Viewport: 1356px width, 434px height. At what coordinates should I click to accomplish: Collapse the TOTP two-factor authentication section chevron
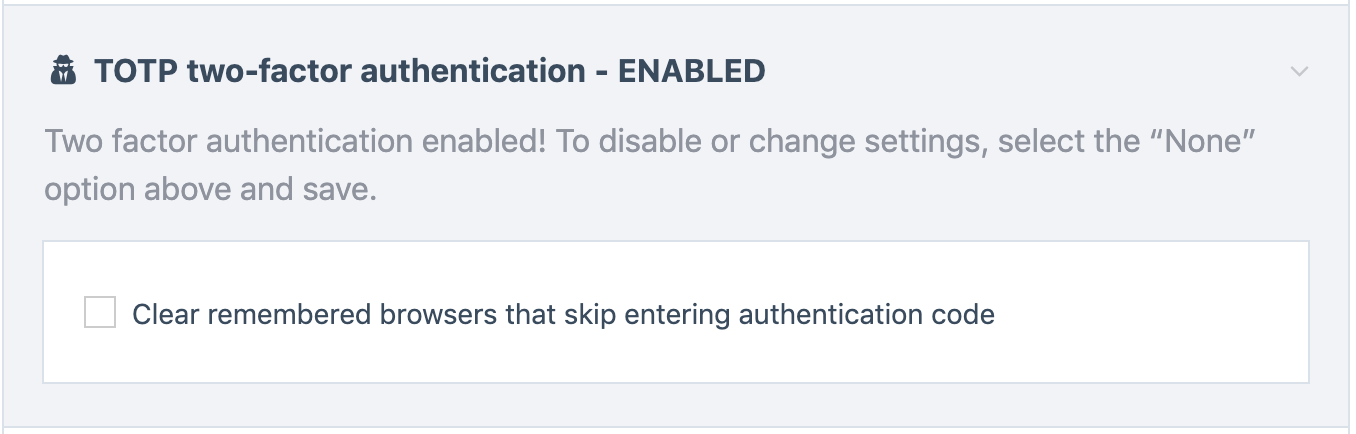[1299, 72]
